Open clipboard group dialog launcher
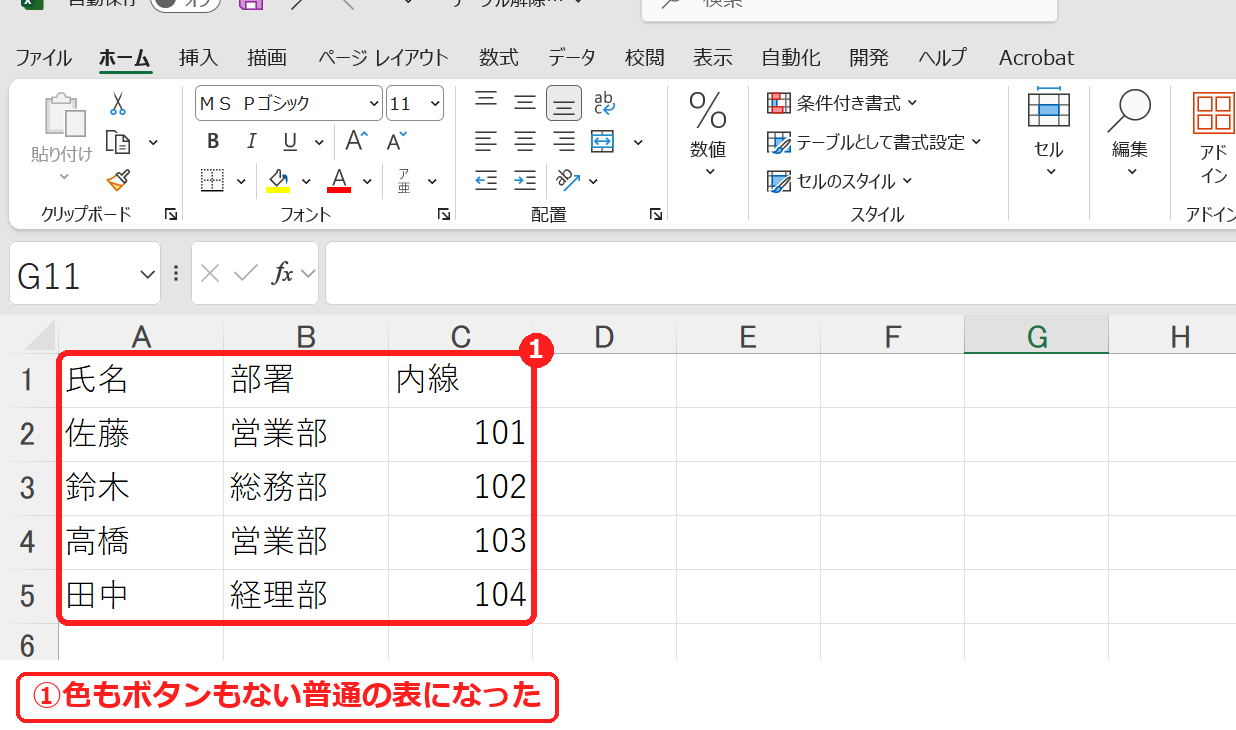1236x730 pixels. [x=171, y=214]
